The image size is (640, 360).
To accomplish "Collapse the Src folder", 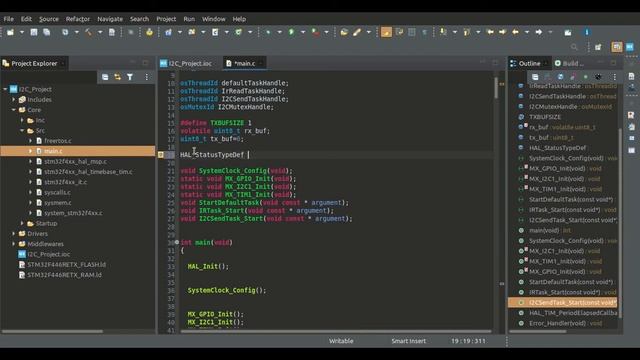I will [22, 131].
